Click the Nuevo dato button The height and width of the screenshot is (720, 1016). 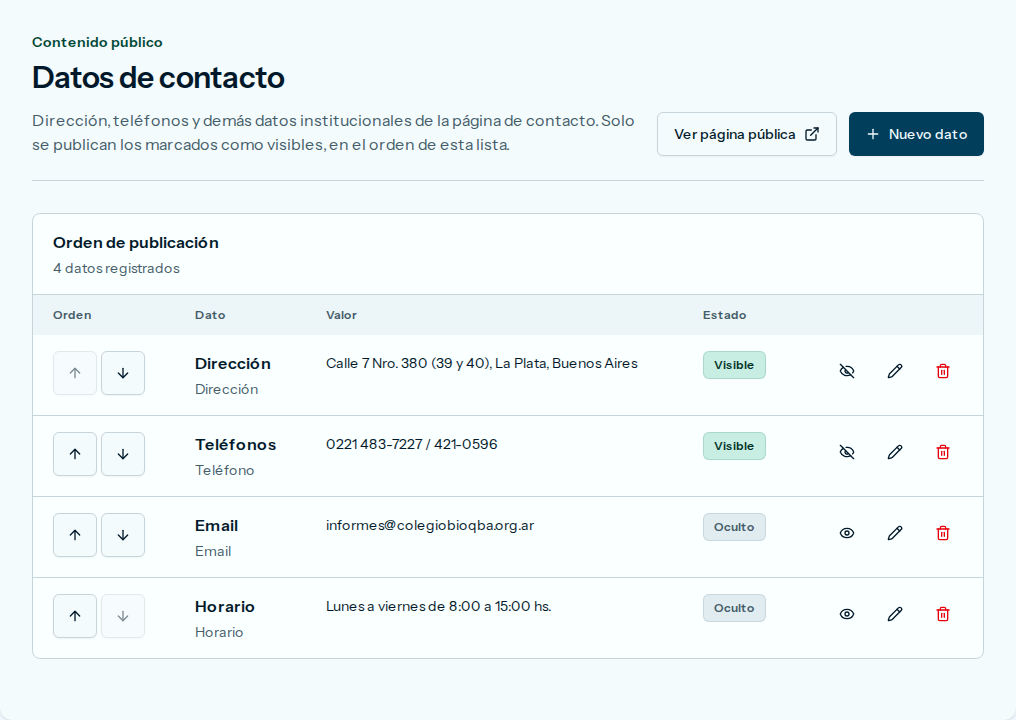point(916,134)
